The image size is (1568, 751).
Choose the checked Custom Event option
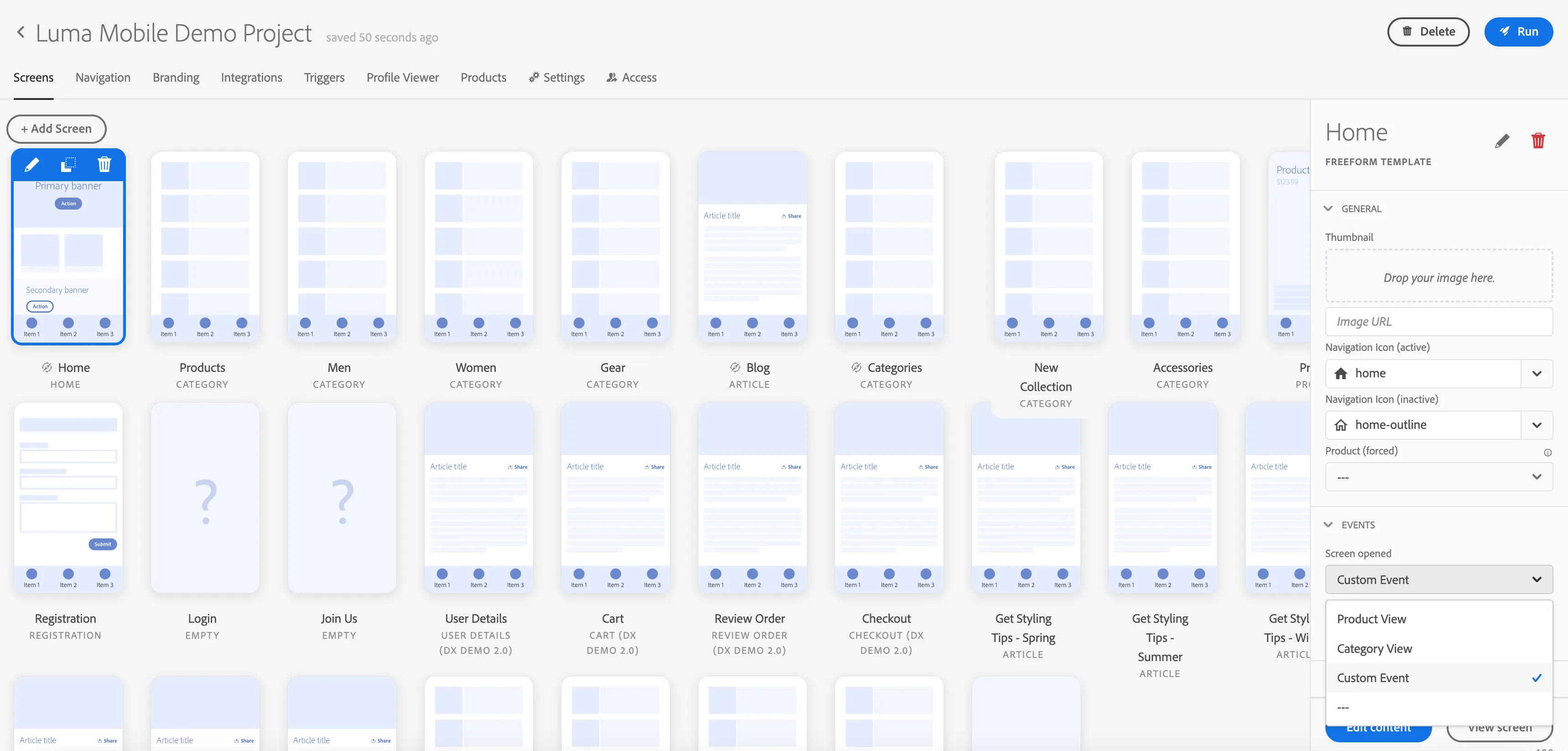[1438, 678]
